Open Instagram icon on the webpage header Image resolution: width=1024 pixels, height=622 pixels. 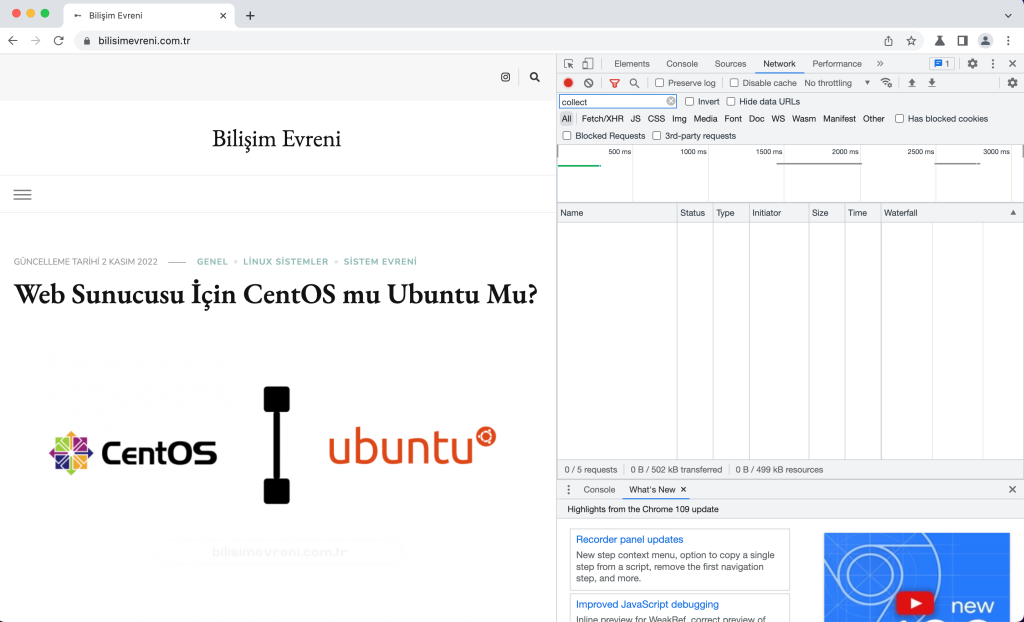(505, 77)
